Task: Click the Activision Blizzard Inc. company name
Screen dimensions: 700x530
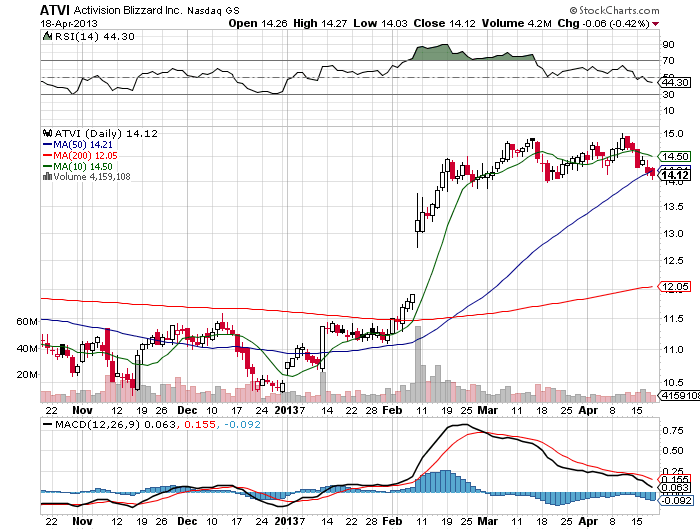Action: 128,10
